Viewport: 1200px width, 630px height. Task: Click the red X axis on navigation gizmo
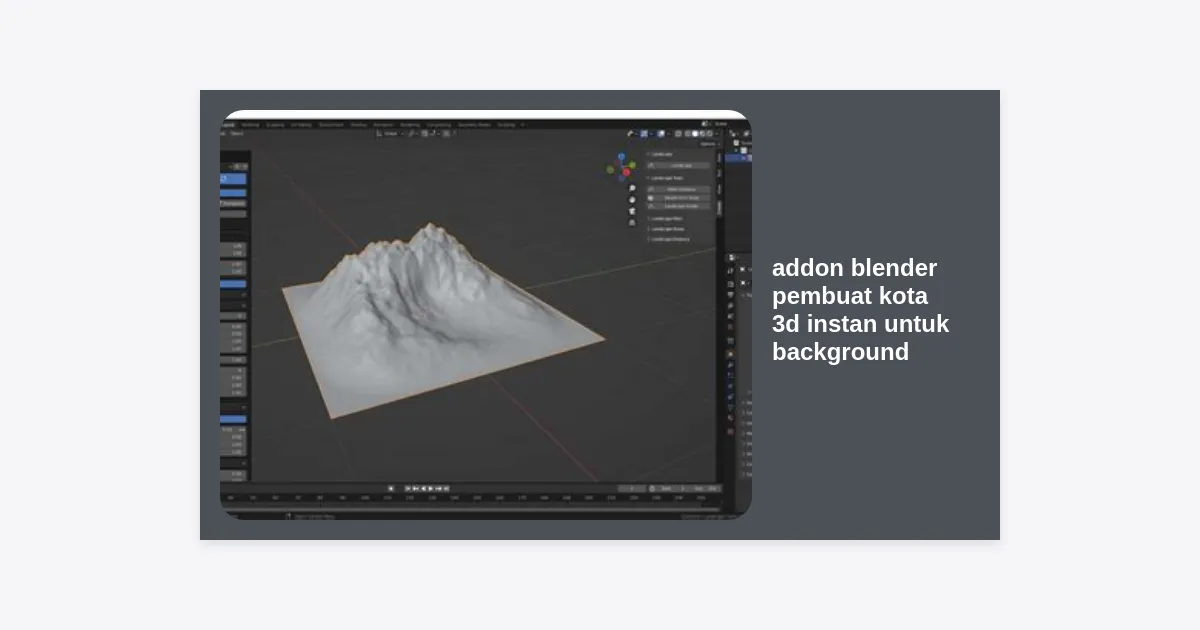click(x=627, y=172)
